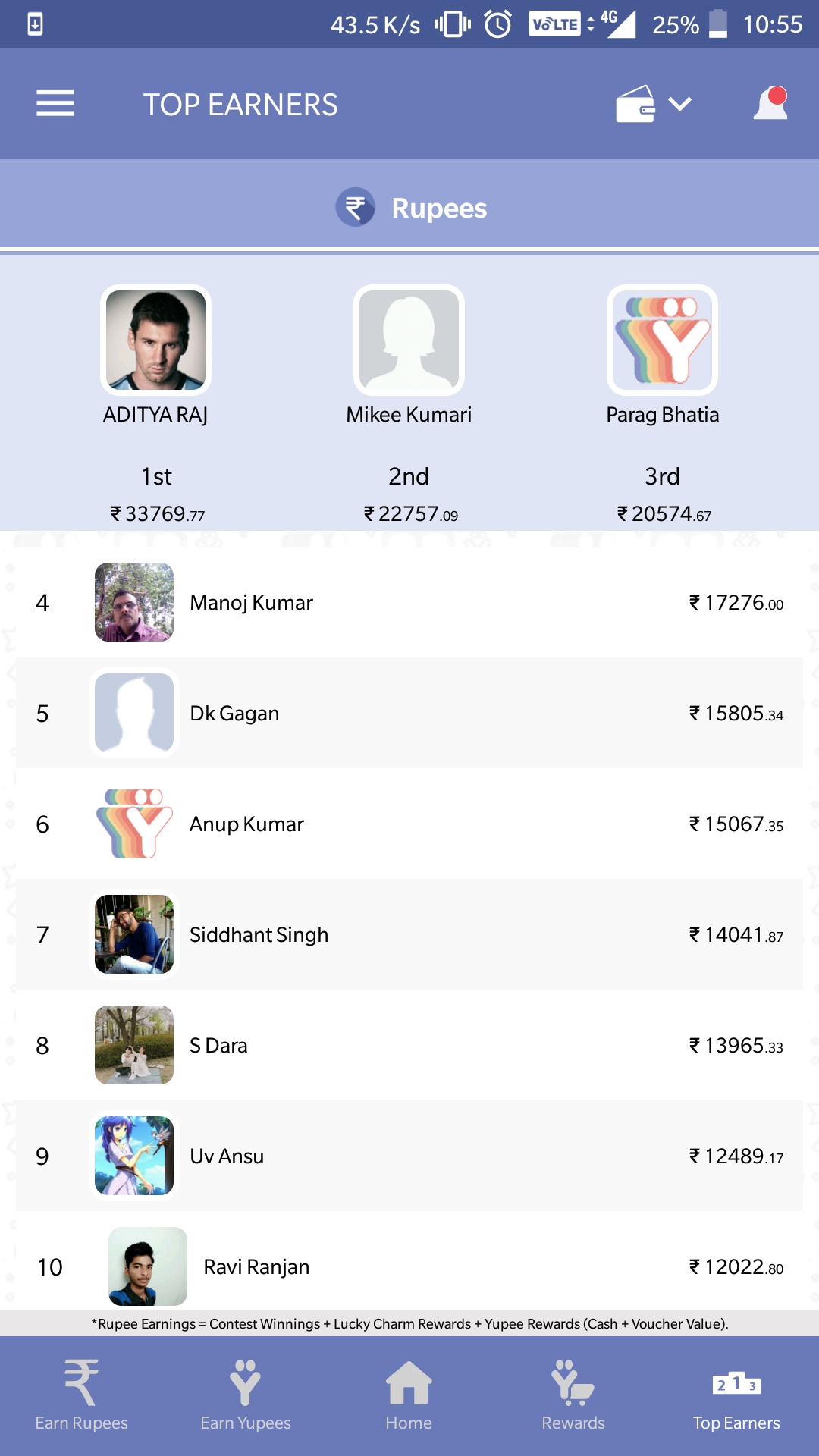Open Mikee Kumari's placeholder avatar
This screenshot has width=819, height=1456.
point(409,340)
